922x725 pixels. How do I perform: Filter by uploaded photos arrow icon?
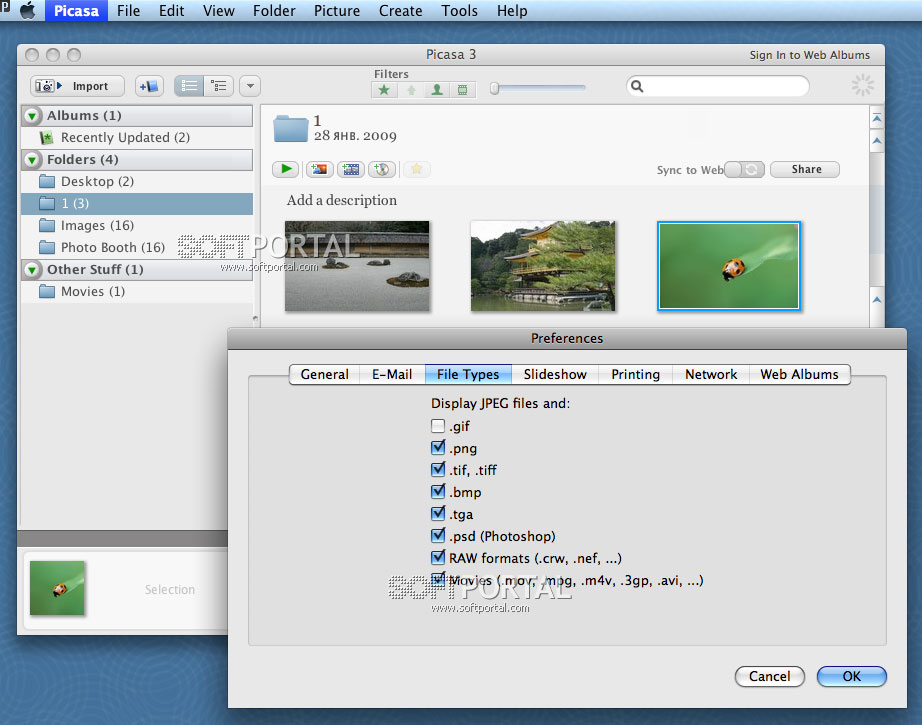pos(411,89)
